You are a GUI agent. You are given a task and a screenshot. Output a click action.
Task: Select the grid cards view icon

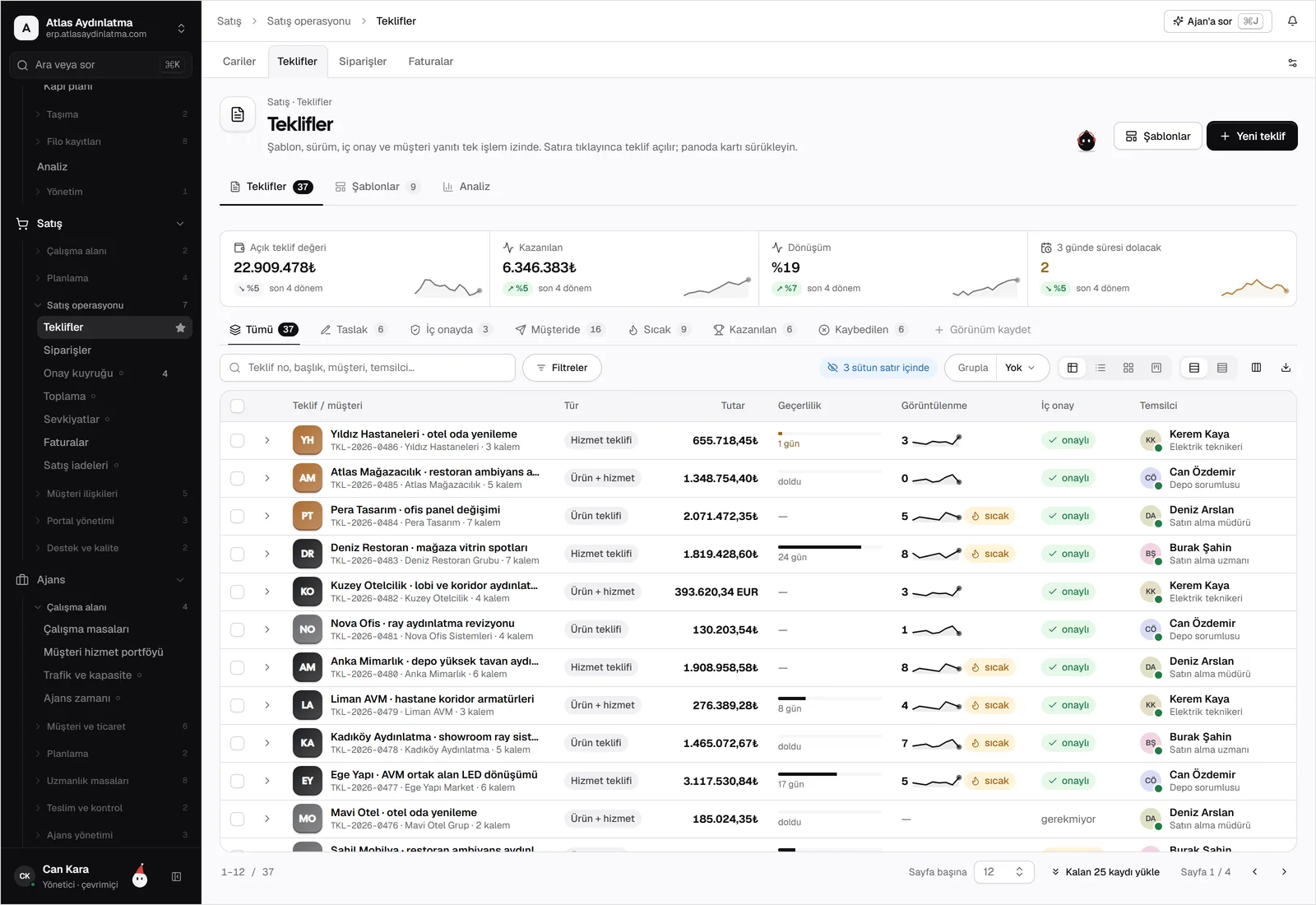coord(1128,368)
